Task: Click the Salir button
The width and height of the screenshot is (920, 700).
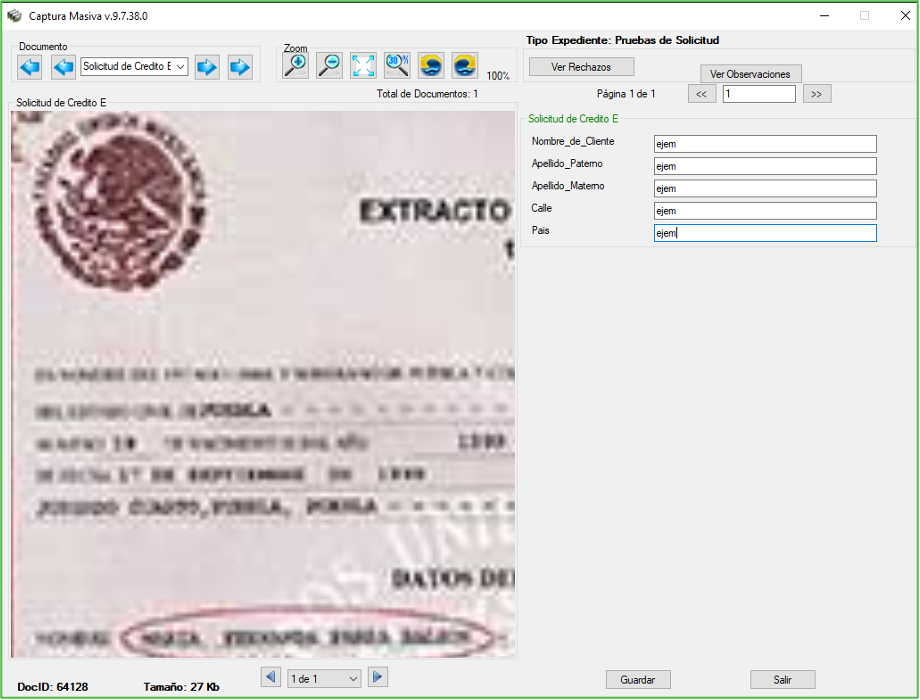Action: 782,680
